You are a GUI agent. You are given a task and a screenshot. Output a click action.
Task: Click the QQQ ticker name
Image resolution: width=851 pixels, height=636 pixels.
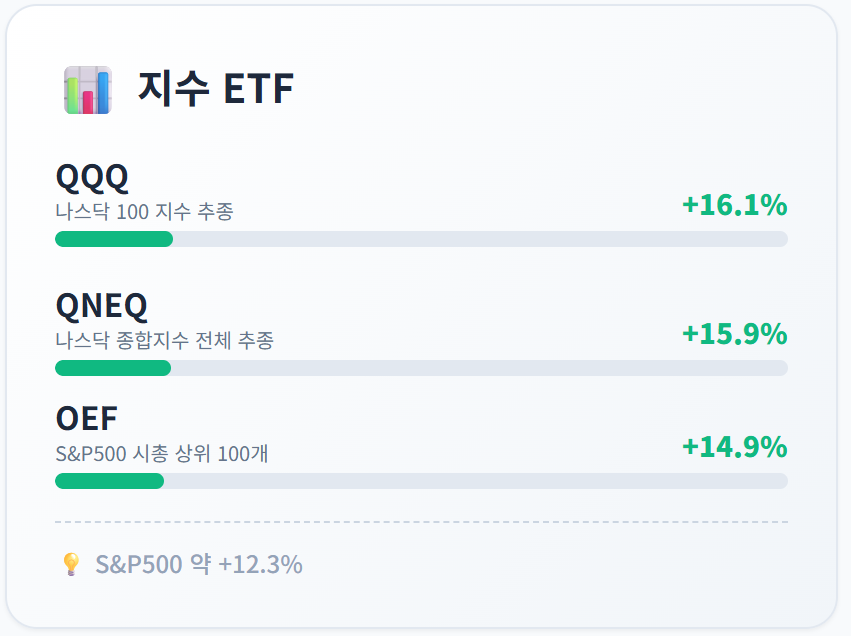[92, 178]
